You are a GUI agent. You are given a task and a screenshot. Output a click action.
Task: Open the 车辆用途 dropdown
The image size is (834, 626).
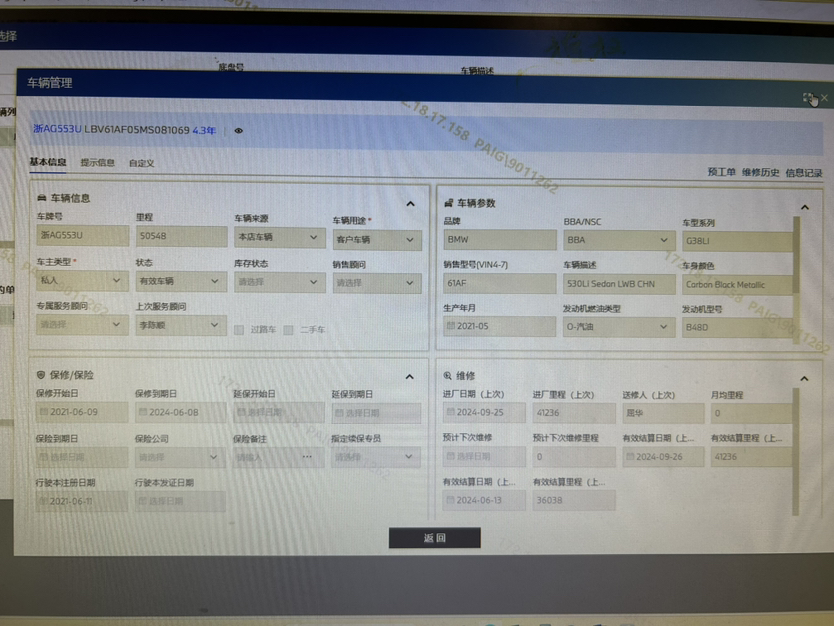(376, 240)
